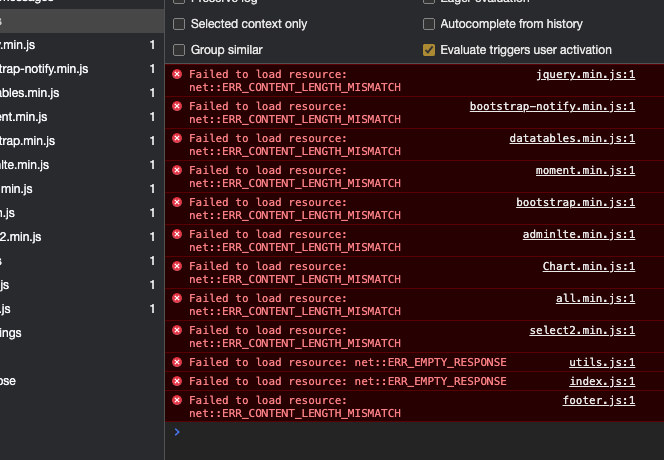Click the error icon on the footer.js row
This screenshot has width=664, height=460.
coord(177,400)
